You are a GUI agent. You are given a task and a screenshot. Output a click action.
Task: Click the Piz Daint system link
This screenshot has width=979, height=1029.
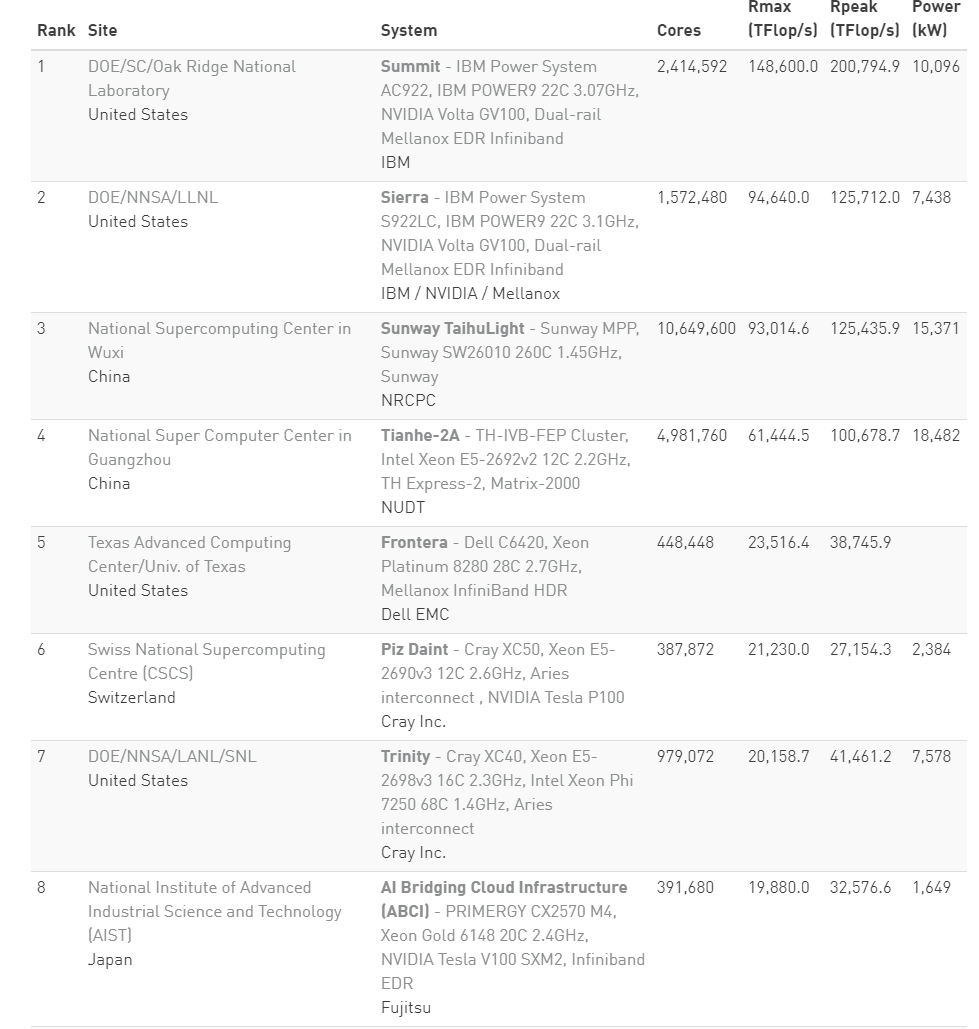click(x=414, y=649)
